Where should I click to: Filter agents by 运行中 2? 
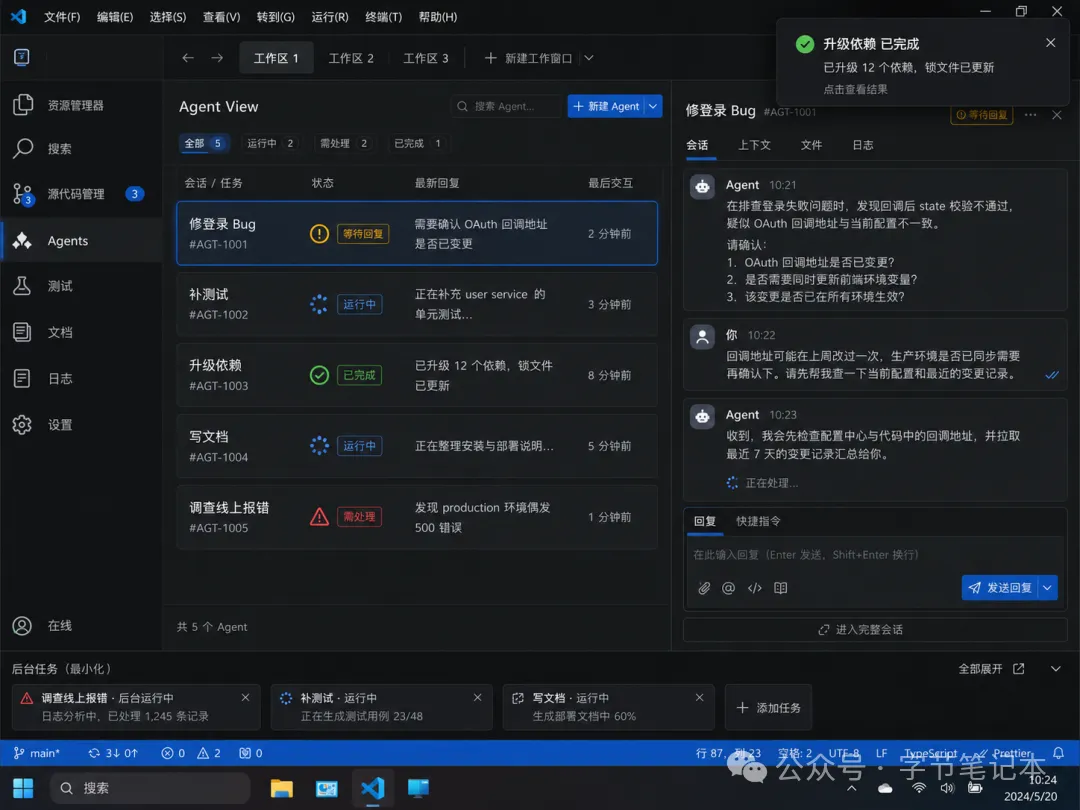point(271,143)
